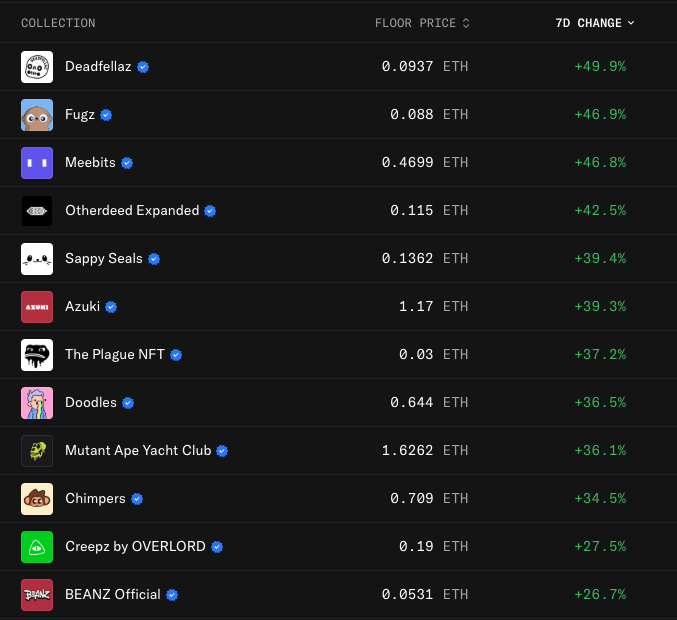Image resolution: width=677 pixels, height=620 pixels.
Task: Open the red Azuki logo icon
Action: [37, 307]
